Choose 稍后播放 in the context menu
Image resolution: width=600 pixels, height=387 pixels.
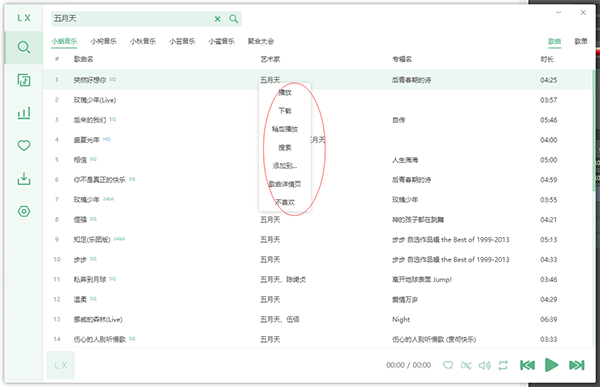tap(285, 129)
